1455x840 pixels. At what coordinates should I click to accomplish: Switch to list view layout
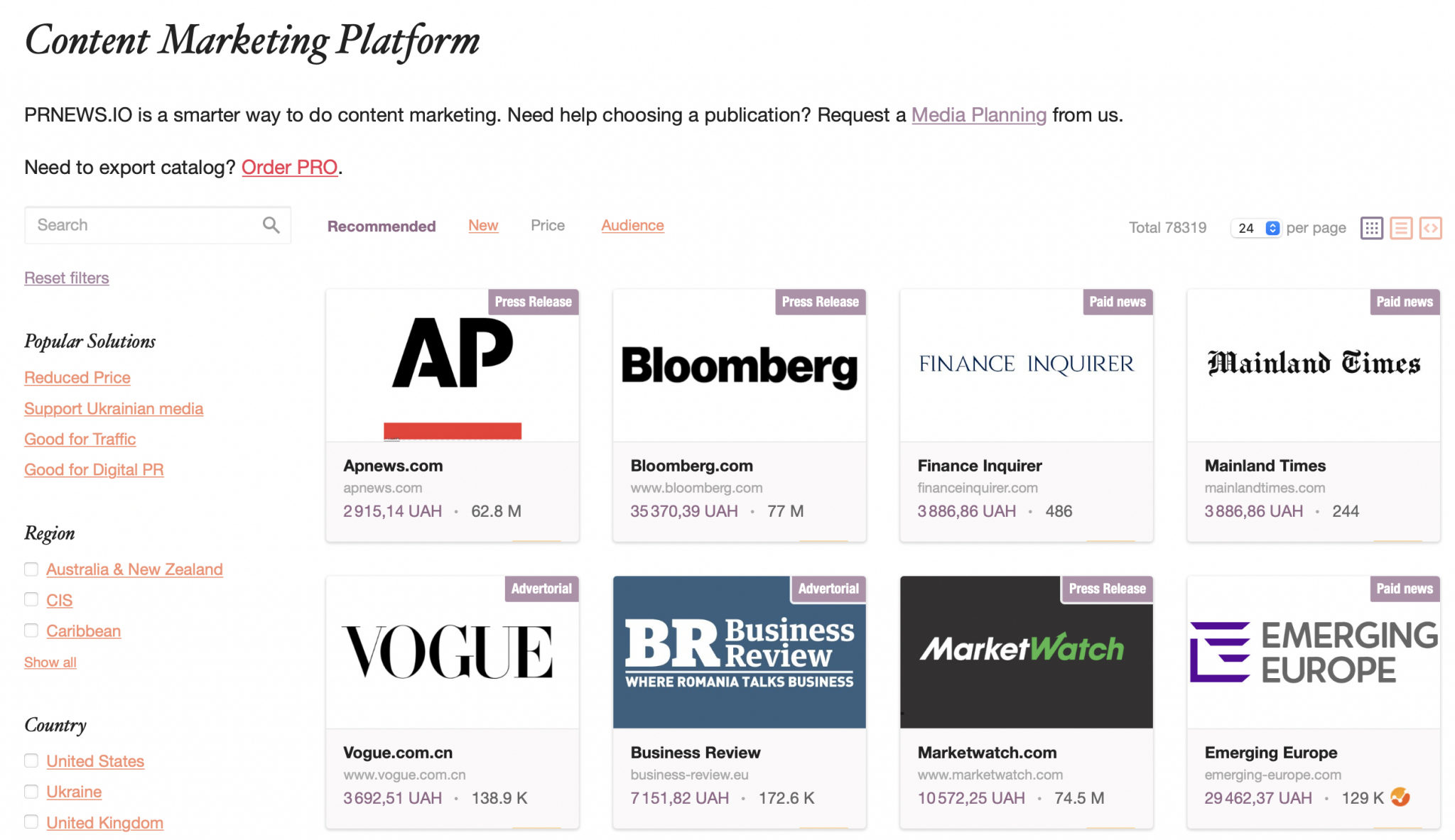[1400, 228]
